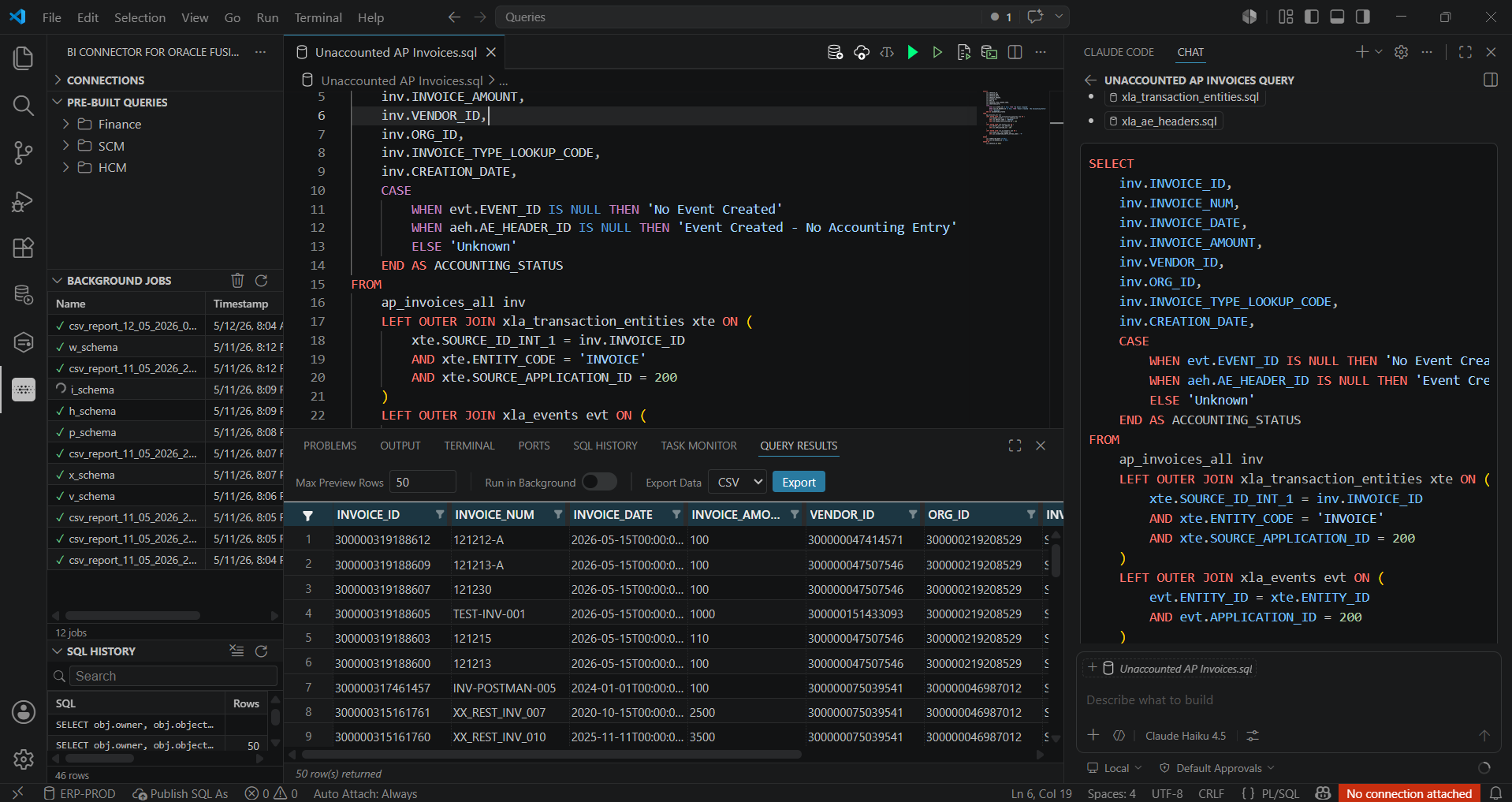The width and height of the screenshot is (1512, 802).
Task: Click the outlined run selection play icon
Action: pos(937,52)
